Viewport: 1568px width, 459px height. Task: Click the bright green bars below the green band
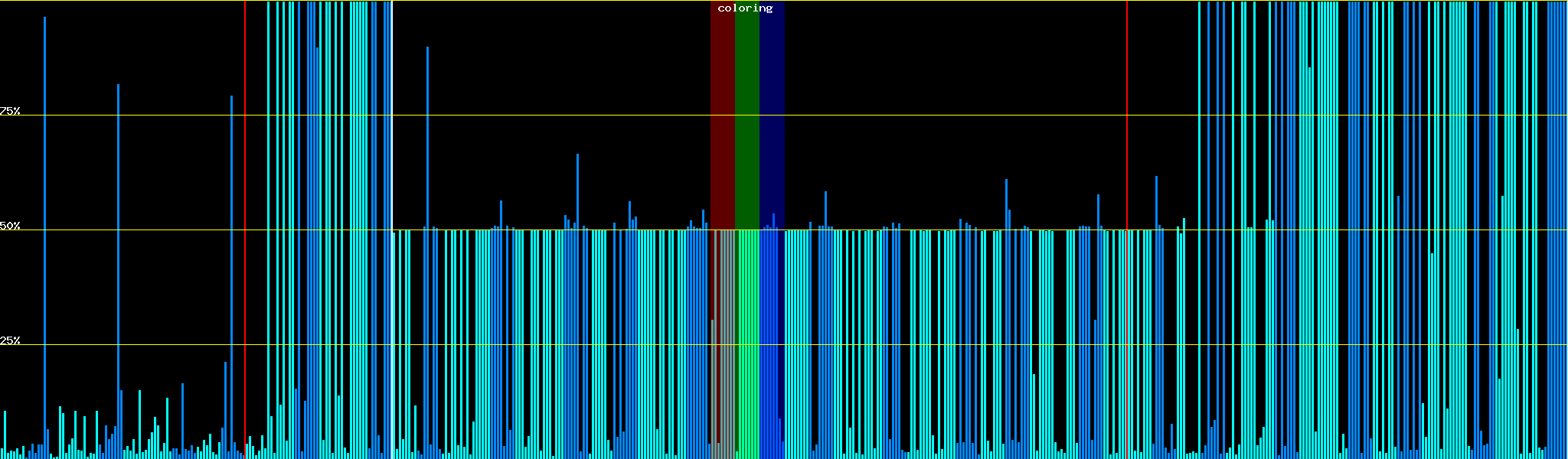(746, 344)
